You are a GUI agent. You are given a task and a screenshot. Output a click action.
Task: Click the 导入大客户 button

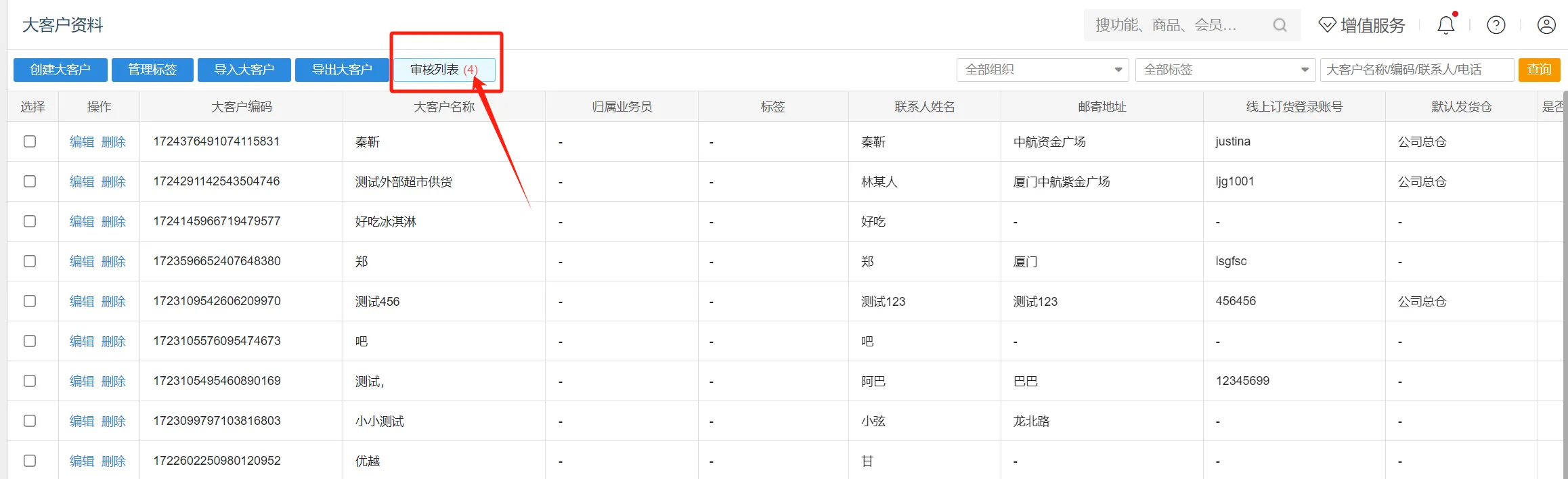click(244, 70)
